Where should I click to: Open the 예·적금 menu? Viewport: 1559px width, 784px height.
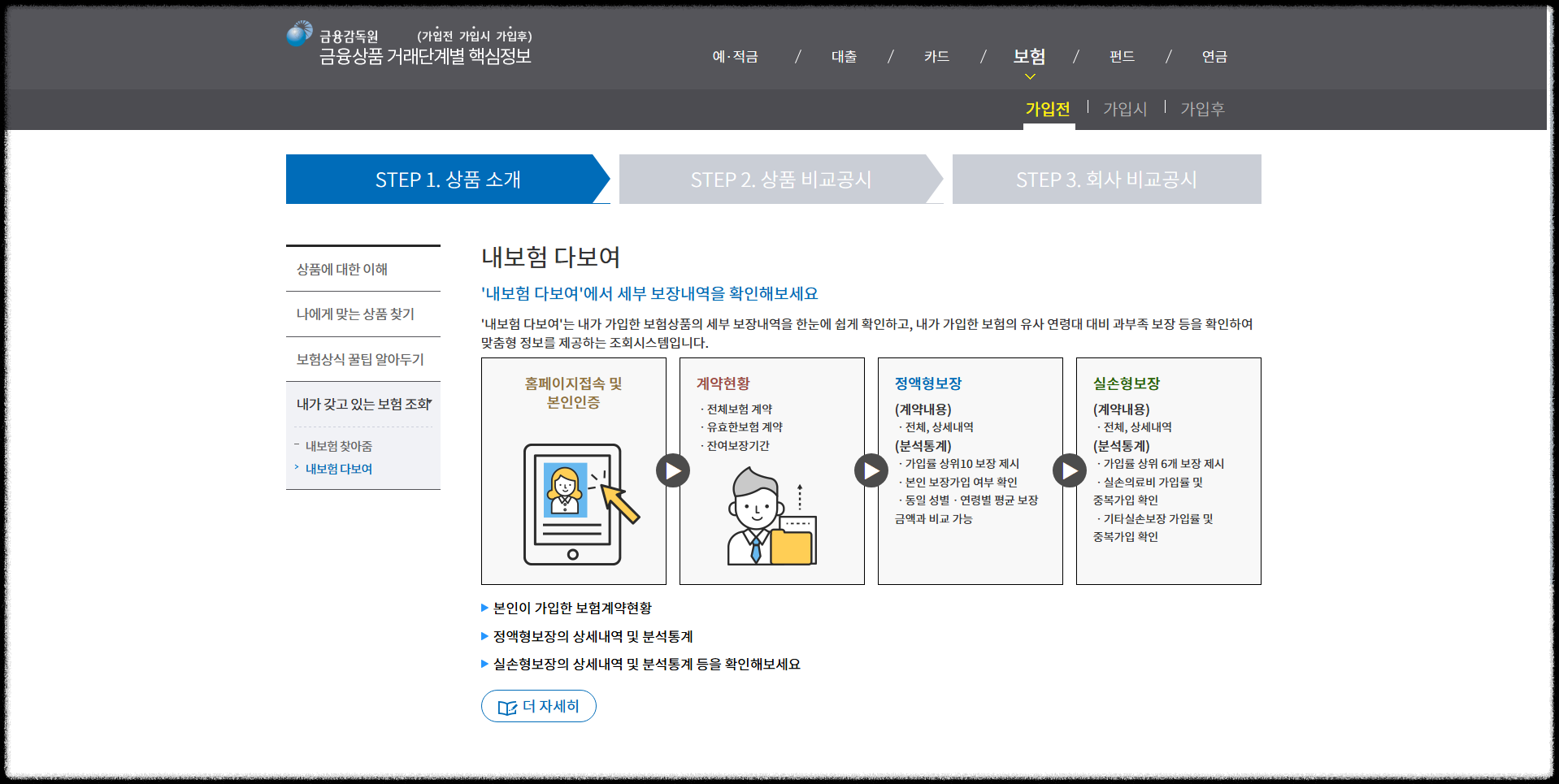(x=735, y=57)
